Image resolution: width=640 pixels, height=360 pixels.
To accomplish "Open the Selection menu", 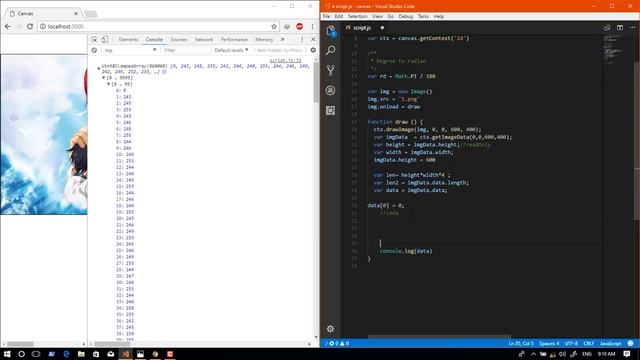I will pyautogui.click(x=358, y=16).
